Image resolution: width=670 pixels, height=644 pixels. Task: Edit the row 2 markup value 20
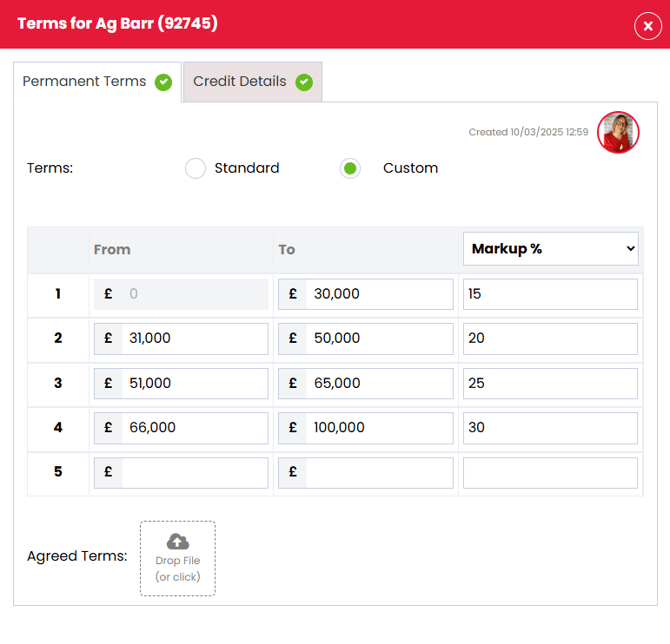pyautogui.click(x=550, y=338)
